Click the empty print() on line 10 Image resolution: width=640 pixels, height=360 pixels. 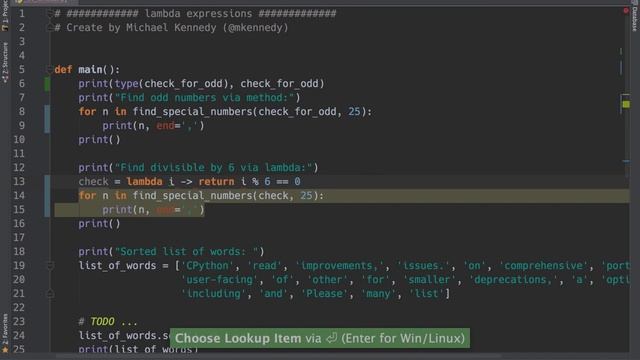tap(99, 140)
